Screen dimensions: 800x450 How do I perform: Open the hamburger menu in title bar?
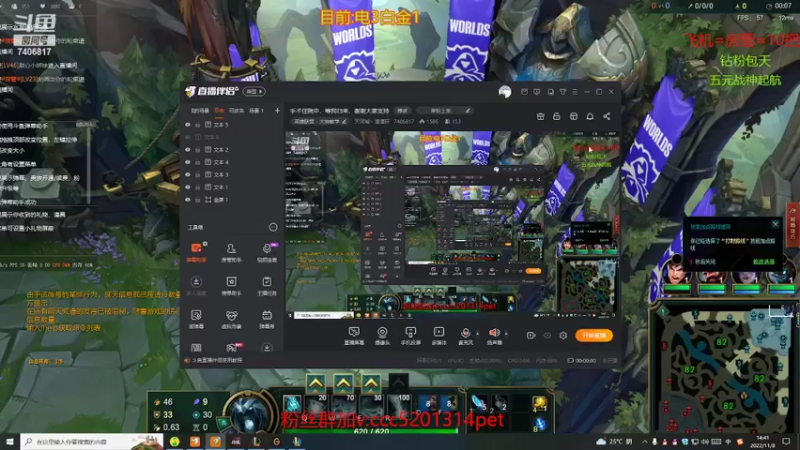575,92
